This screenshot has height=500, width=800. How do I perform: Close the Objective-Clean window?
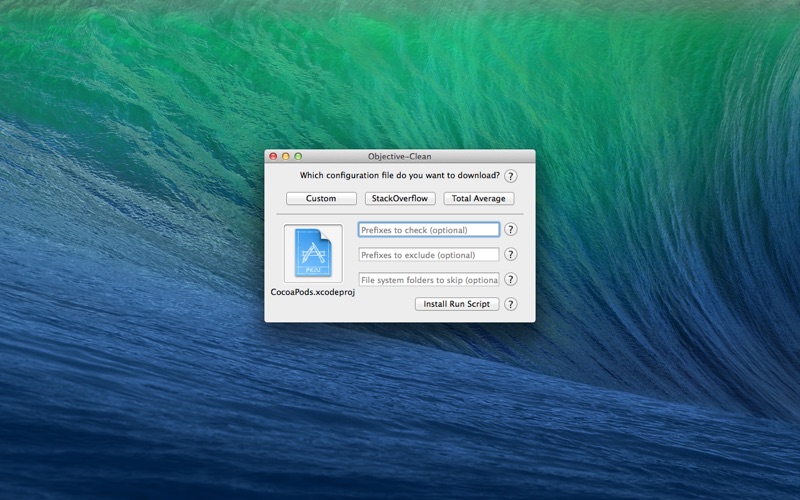[x=273, y=156]
